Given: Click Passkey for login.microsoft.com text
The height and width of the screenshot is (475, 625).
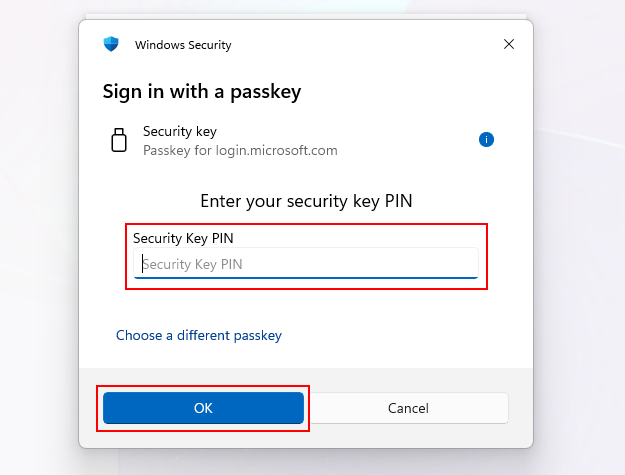Looking at the screenshot, I should (x=240, y=151).
